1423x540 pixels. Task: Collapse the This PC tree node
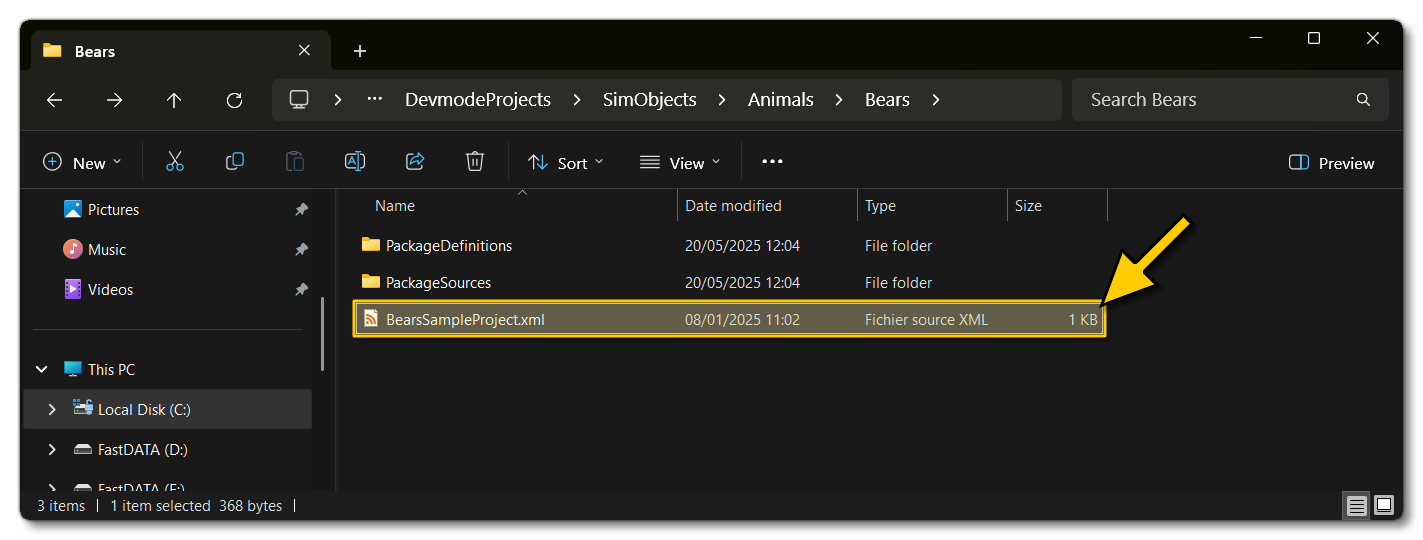pyautogui.click(x=42, y=370)
